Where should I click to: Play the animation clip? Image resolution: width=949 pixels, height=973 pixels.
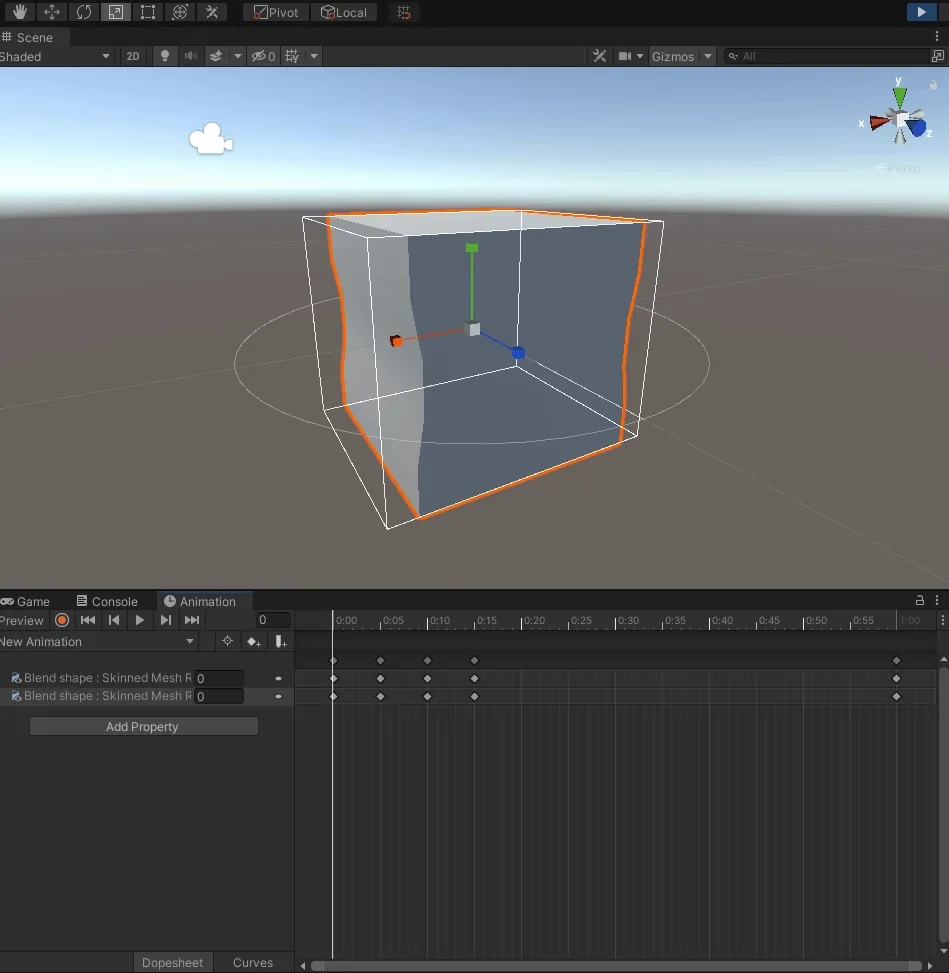(140, 620)
